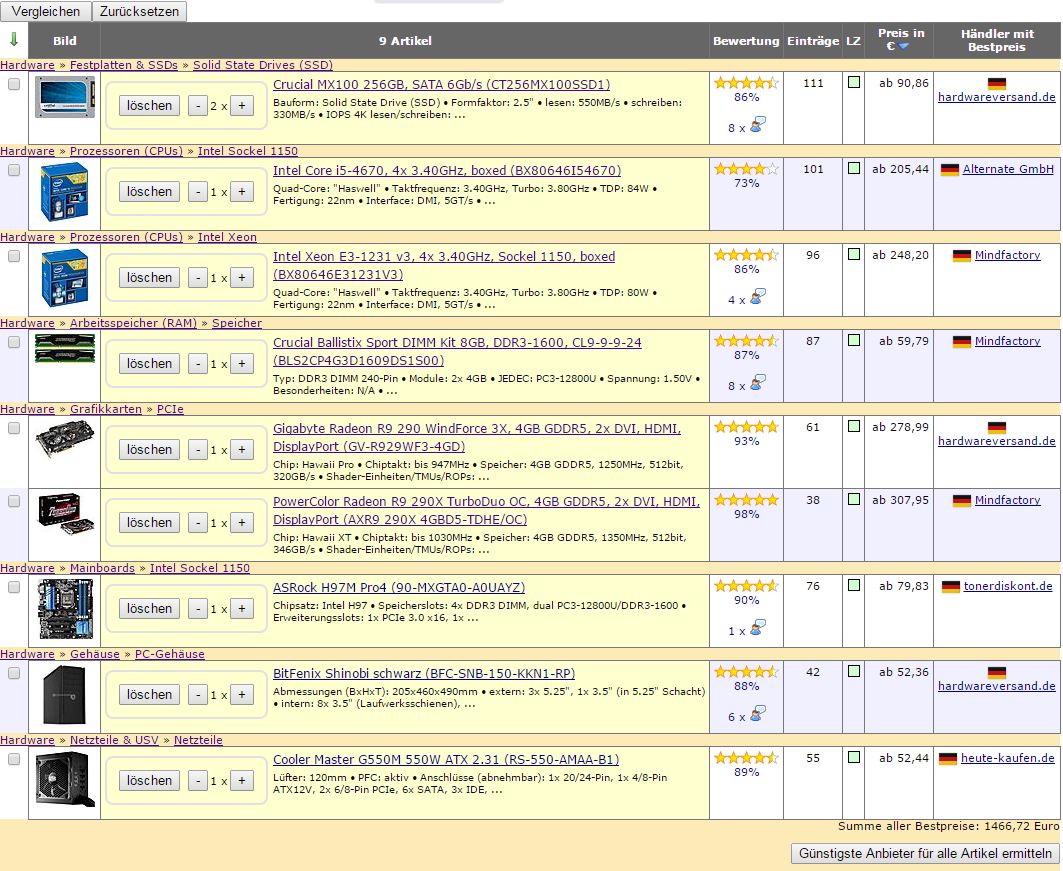Increase quantity of Crucial MX100 with plus
This screenshot has width=1063, height=871.
click(x=241, y=106)
